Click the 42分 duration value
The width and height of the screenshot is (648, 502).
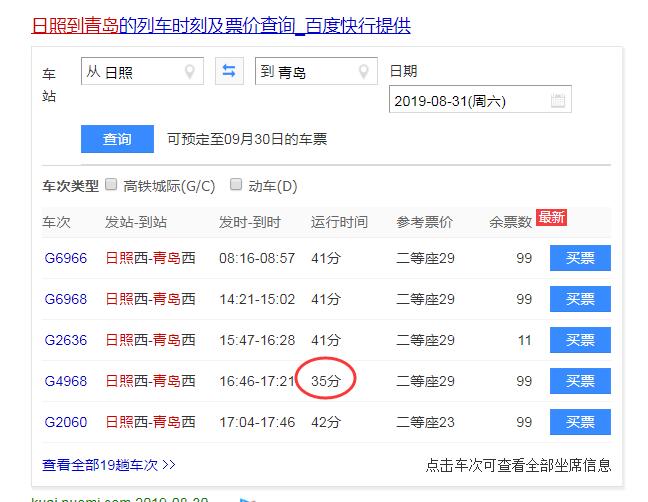click(x=326, y=422)
